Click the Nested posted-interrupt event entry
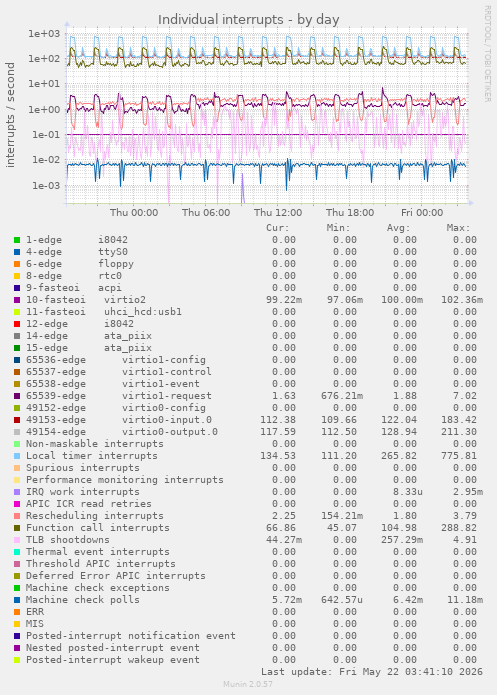 [113, 648]
